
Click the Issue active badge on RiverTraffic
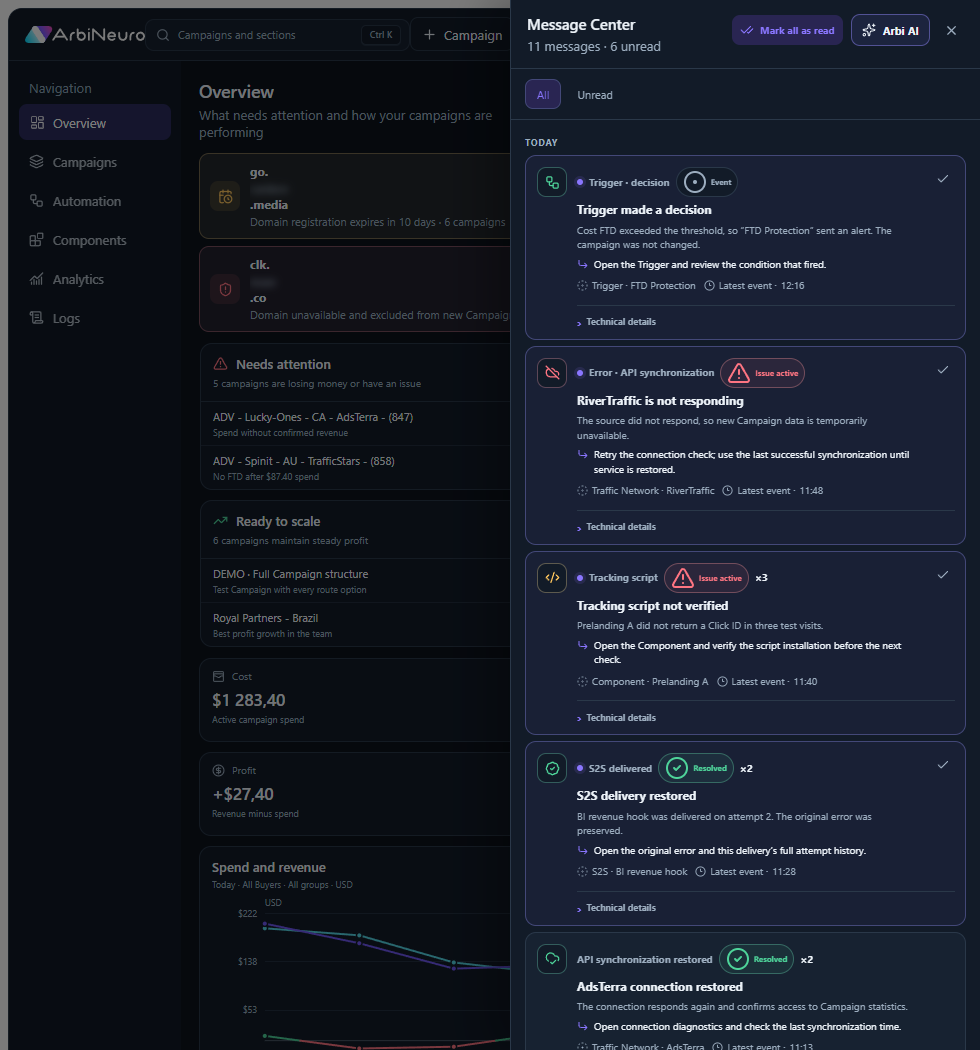coord(762,373)
